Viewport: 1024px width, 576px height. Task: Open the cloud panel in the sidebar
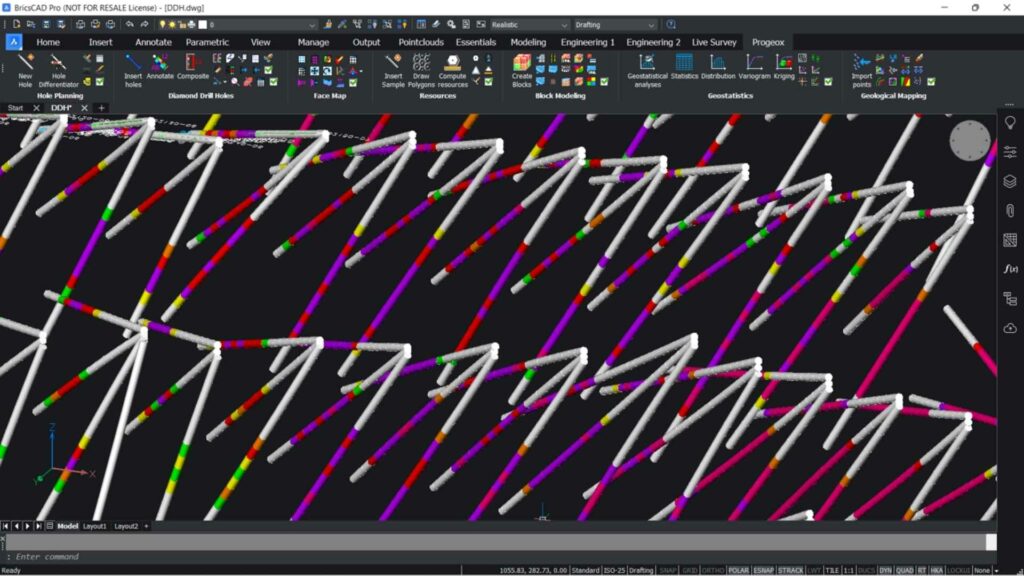1010,328
